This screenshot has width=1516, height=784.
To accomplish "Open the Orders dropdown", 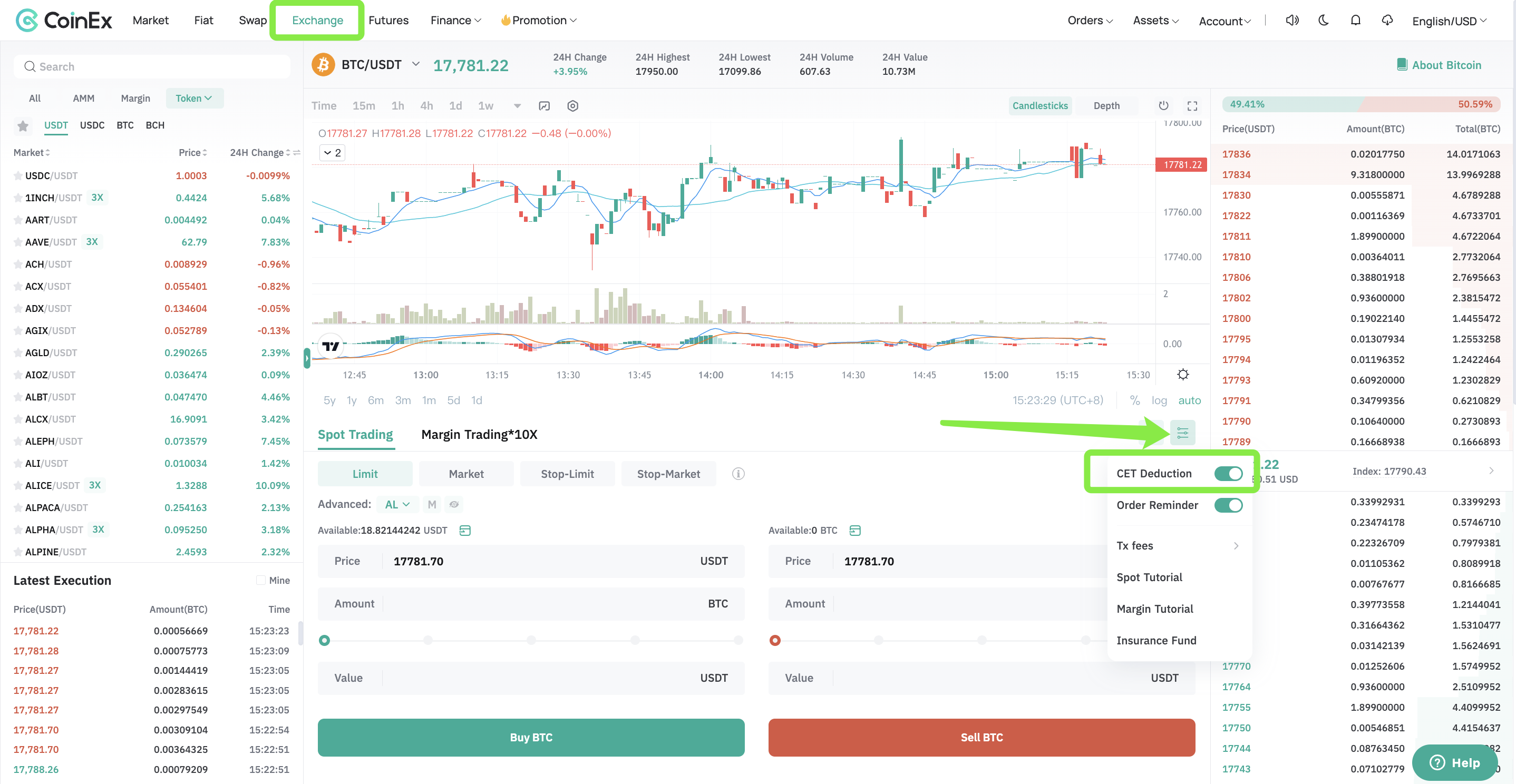I will click(1090, 21).
